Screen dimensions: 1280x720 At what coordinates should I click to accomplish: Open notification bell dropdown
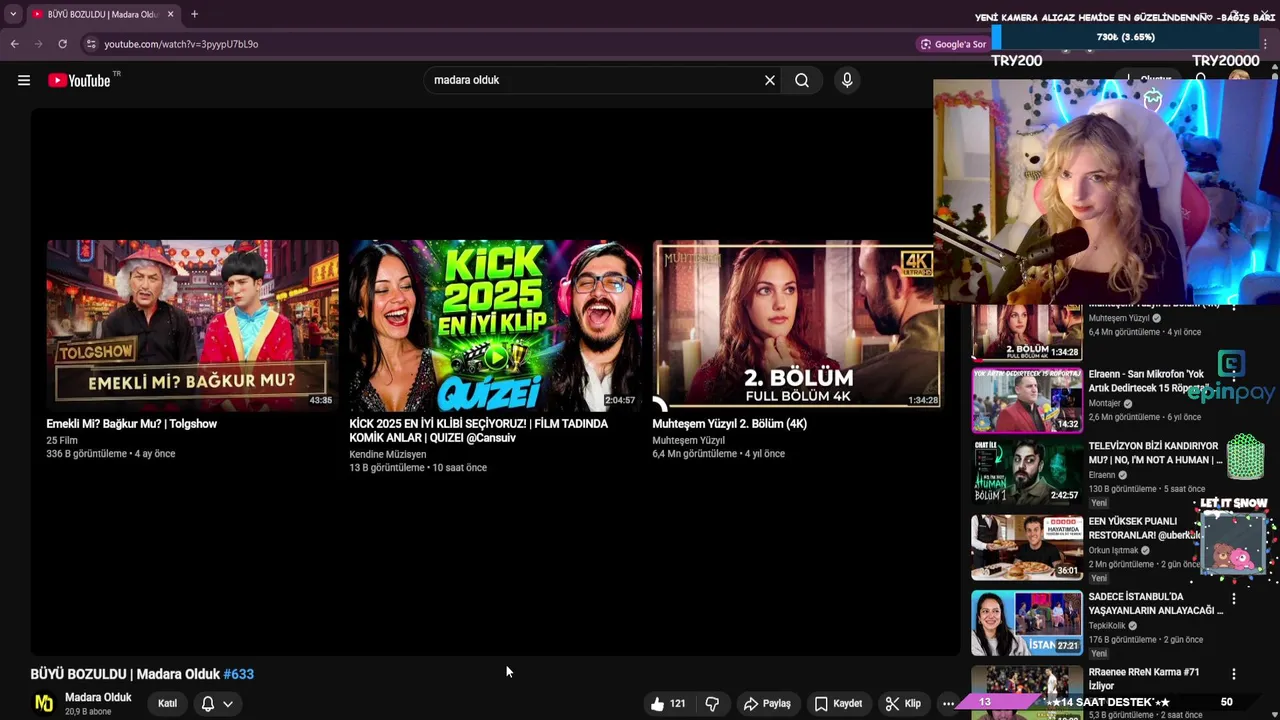(217, 704)
